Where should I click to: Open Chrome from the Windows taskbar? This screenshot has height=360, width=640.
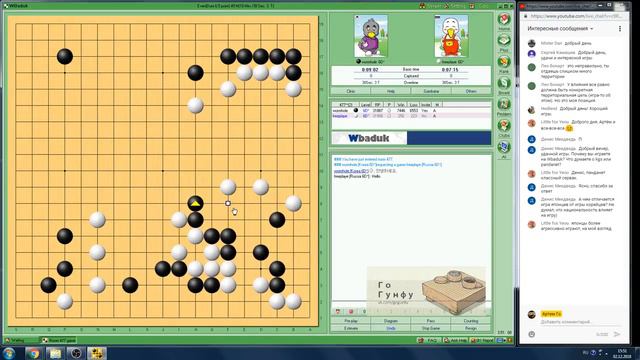tap(33, 353)
